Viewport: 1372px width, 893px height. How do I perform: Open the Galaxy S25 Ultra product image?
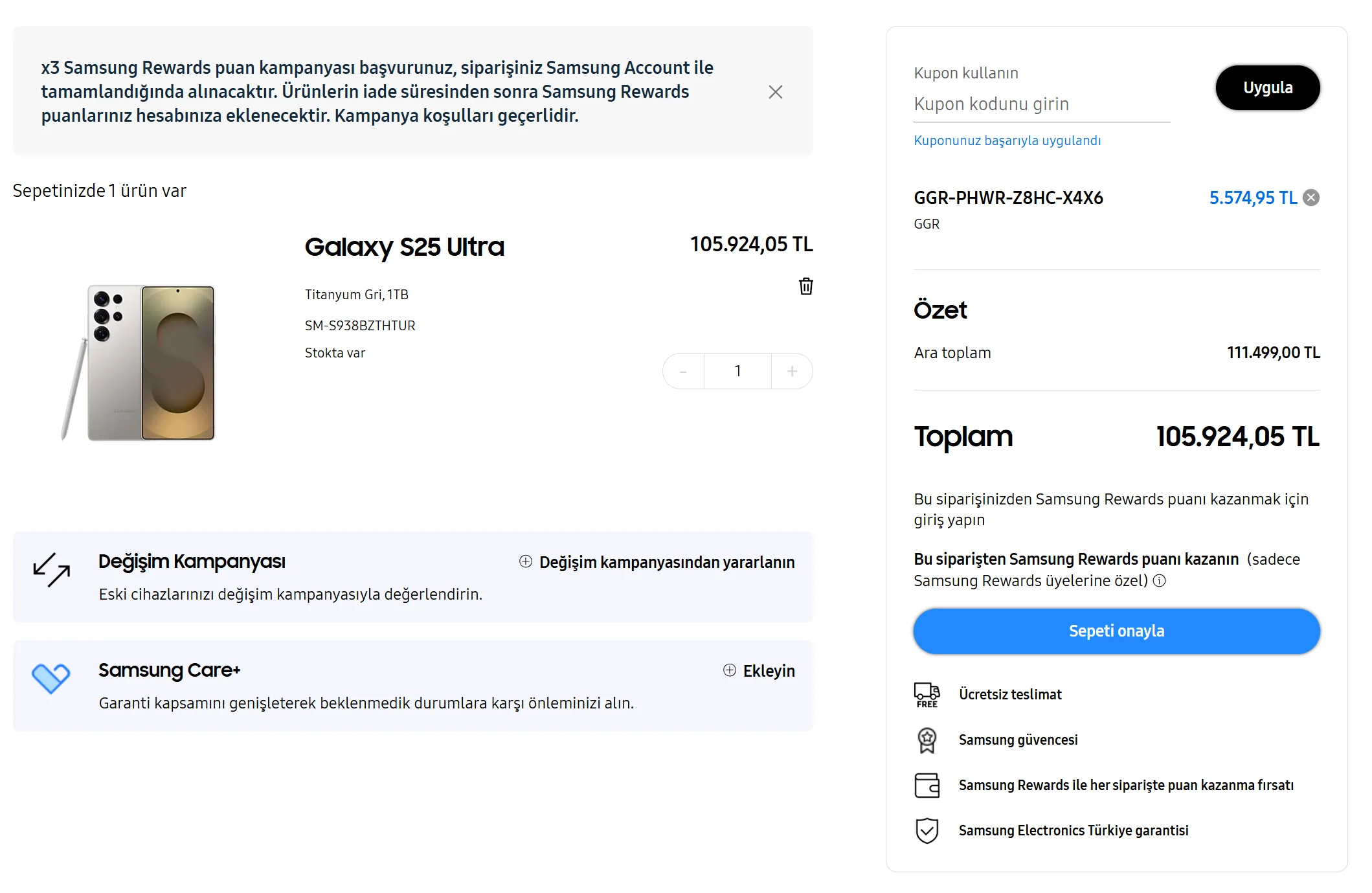(139, 363)
